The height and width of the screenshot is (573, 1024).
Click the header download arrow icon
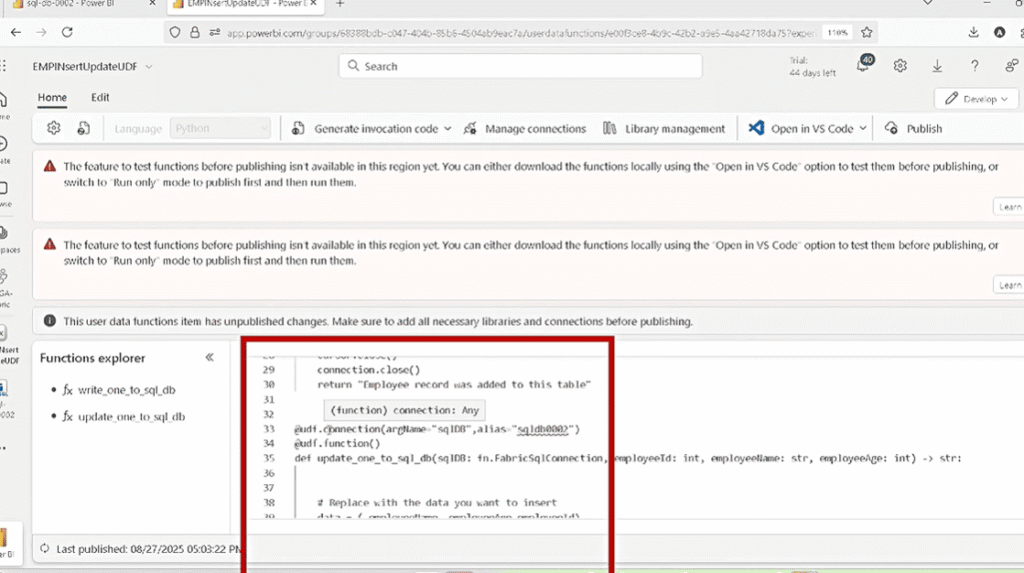tap(937, 65)
